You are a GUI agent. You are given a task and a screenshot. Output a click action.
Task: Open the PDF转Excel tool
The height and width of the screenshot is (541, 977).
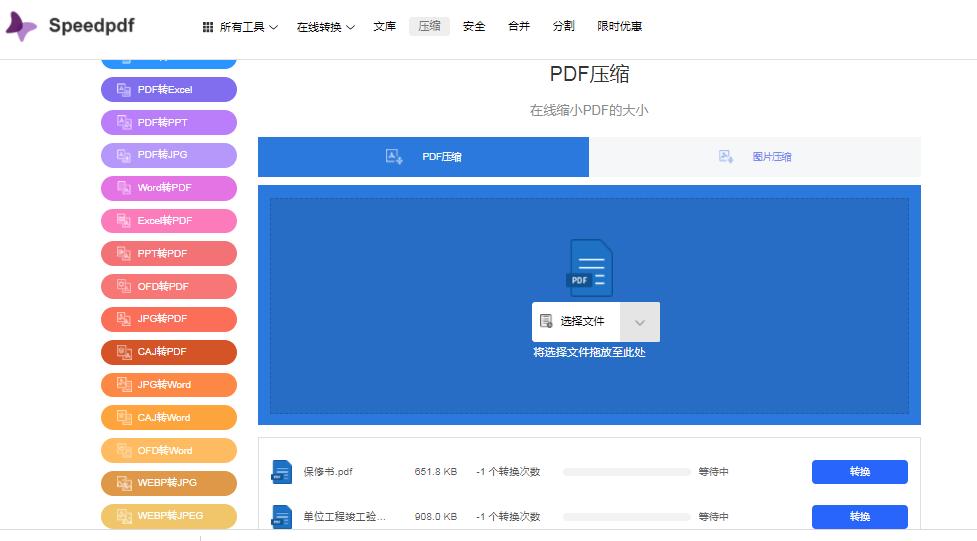(x=169, y=90)
